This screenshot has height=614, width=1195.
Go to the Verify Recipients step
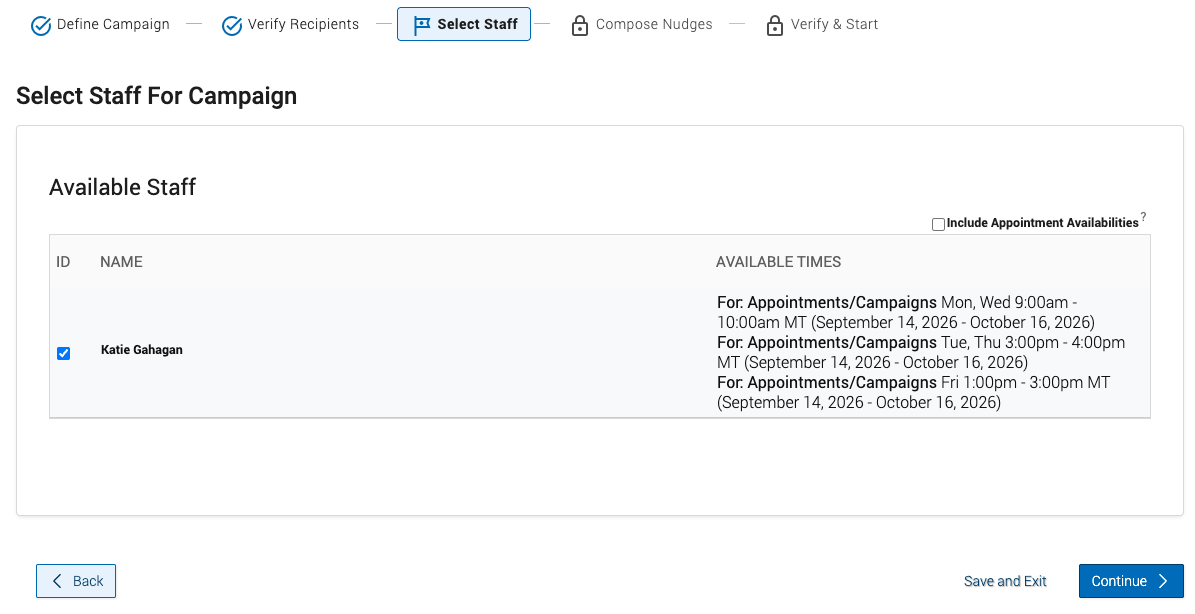tap(303, 24)
